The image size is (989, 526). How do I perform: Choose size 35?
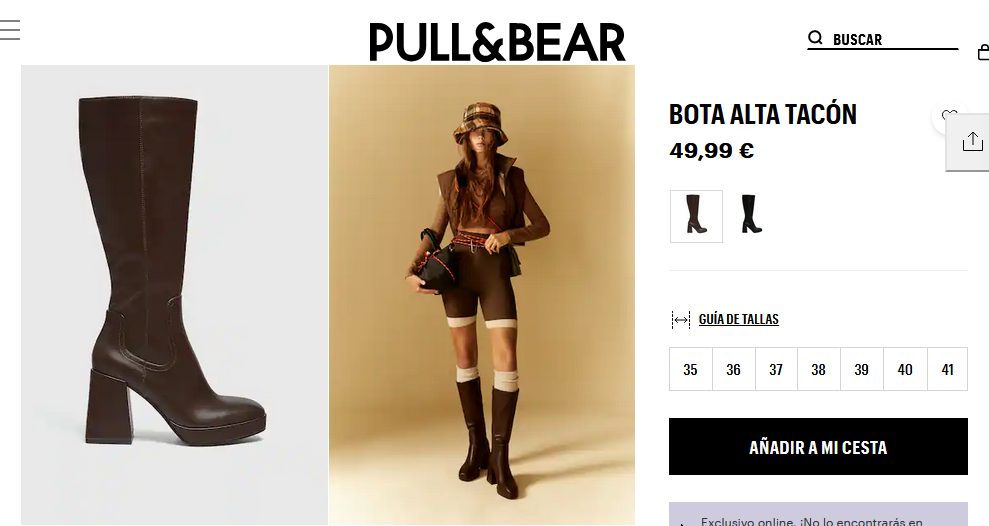pyautogui.click(x=691, y=370)
